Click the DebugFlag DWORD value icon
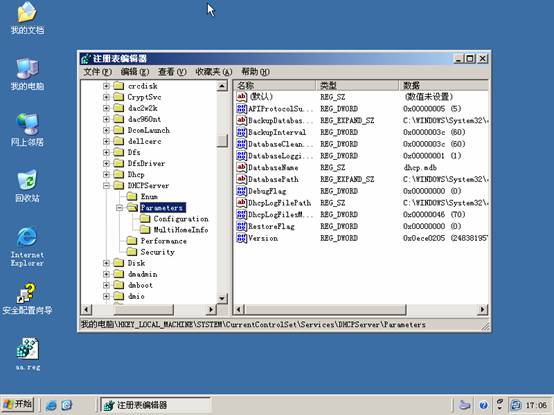 [x=241, y=191]
